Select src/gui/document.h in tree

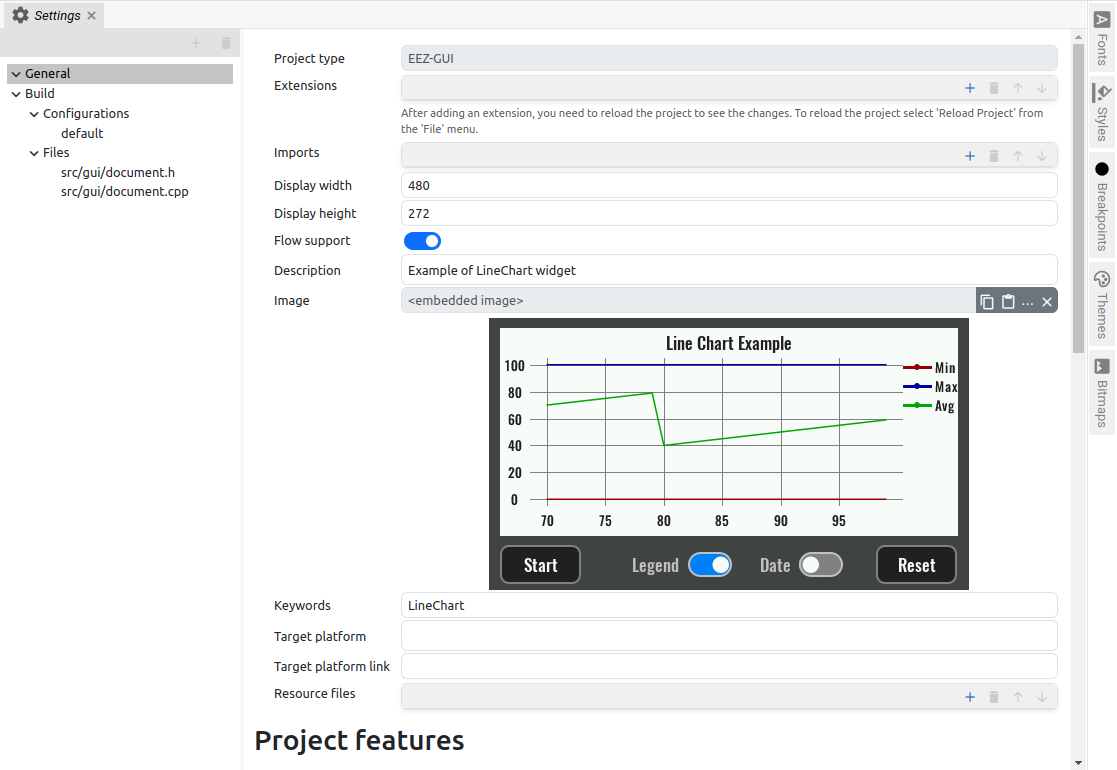point(118,172)
